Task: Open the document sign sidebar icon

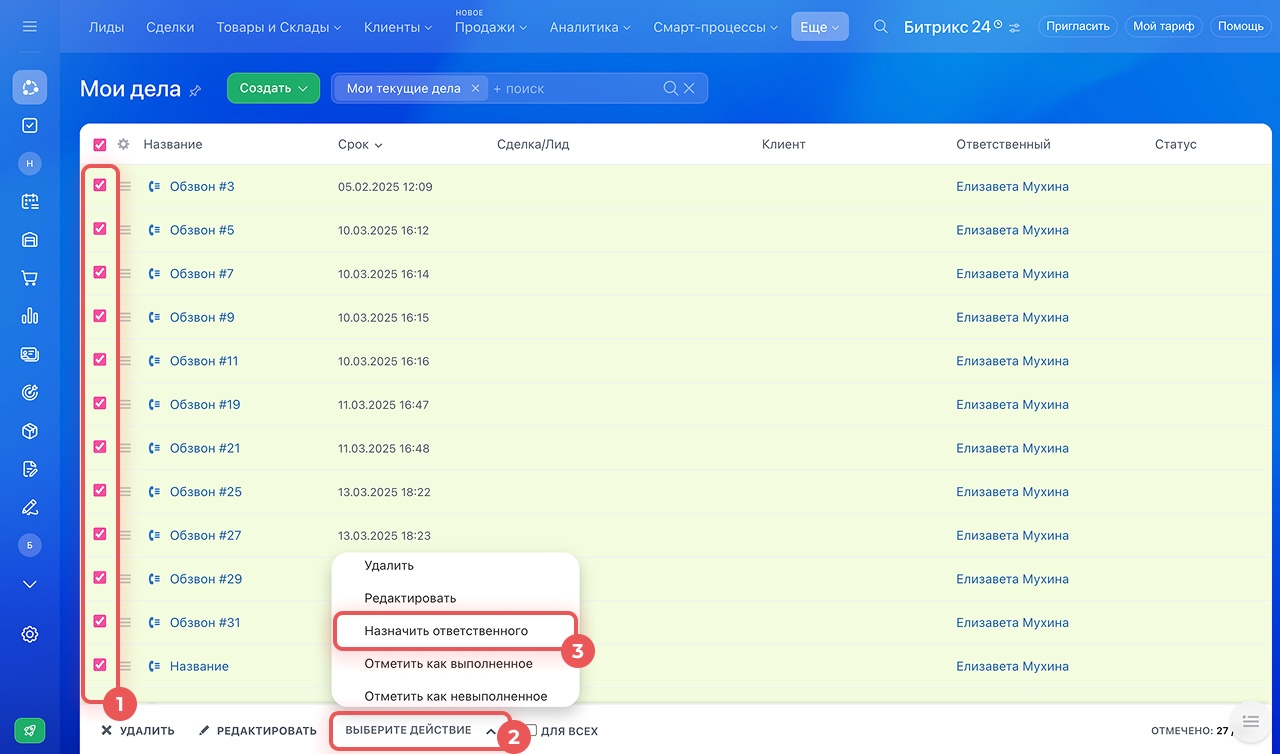Action: click(x=30, y=469)
